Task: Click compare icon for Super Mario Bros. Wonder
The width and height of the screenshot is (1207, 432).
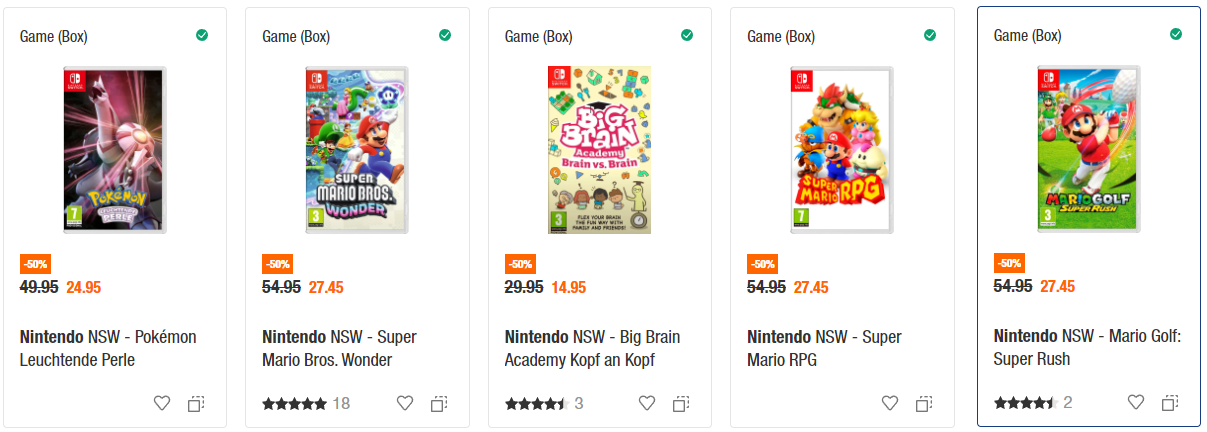Action: (x=439, y=404)
